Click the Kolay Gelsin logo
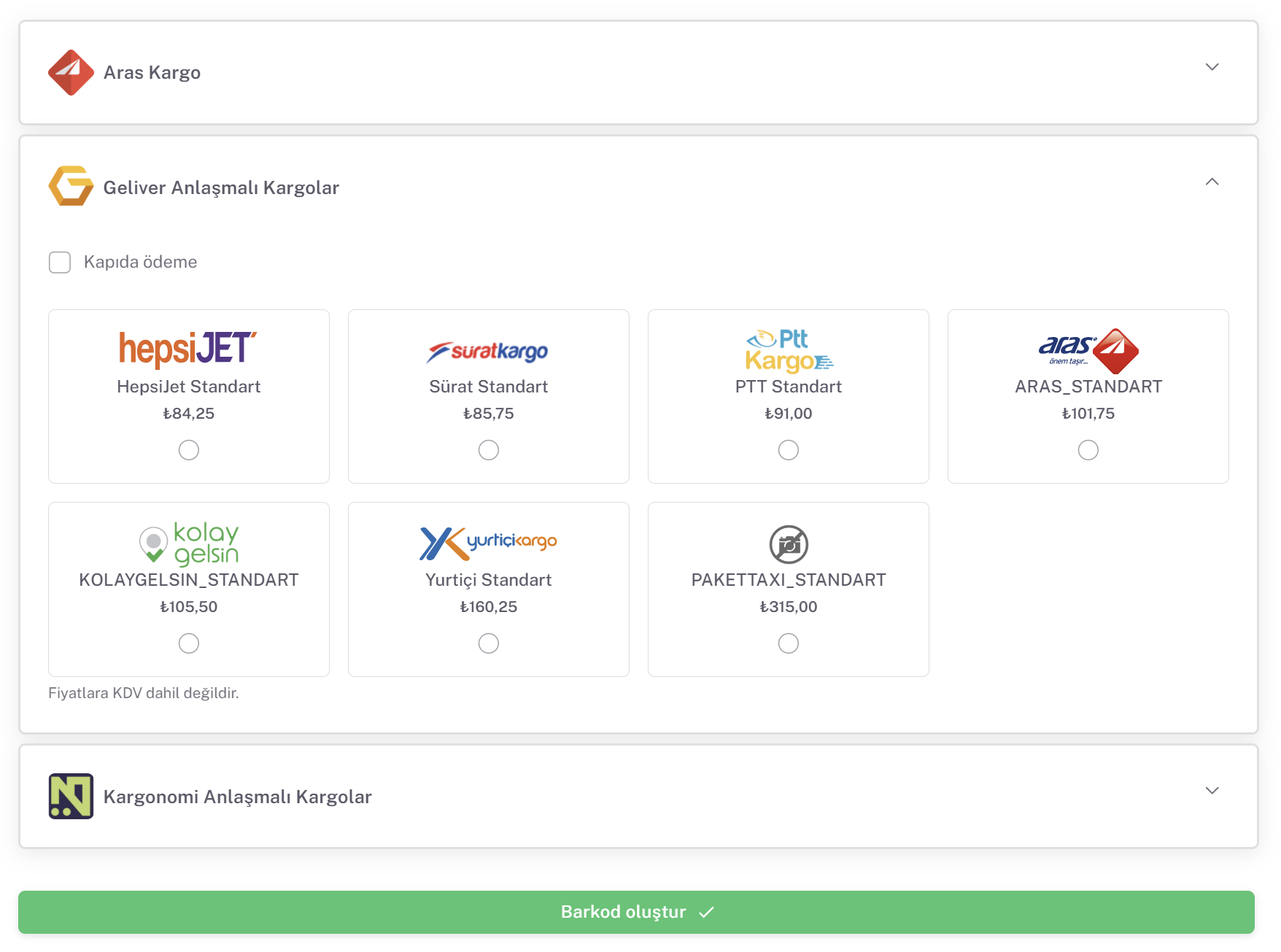This screenshot has height=952, width=1281. [x=188, y=543]
